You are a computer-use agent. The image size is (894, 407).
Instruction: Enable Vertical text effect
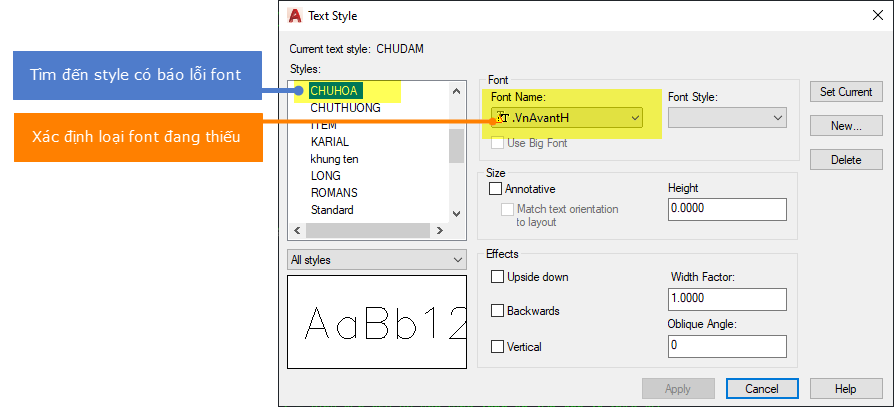point(498,347)
